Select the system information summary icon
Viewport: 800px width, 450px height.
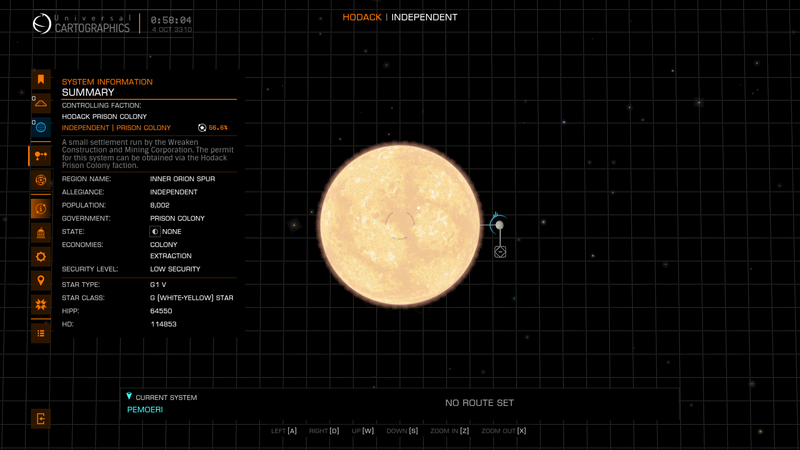coord(41,208)
